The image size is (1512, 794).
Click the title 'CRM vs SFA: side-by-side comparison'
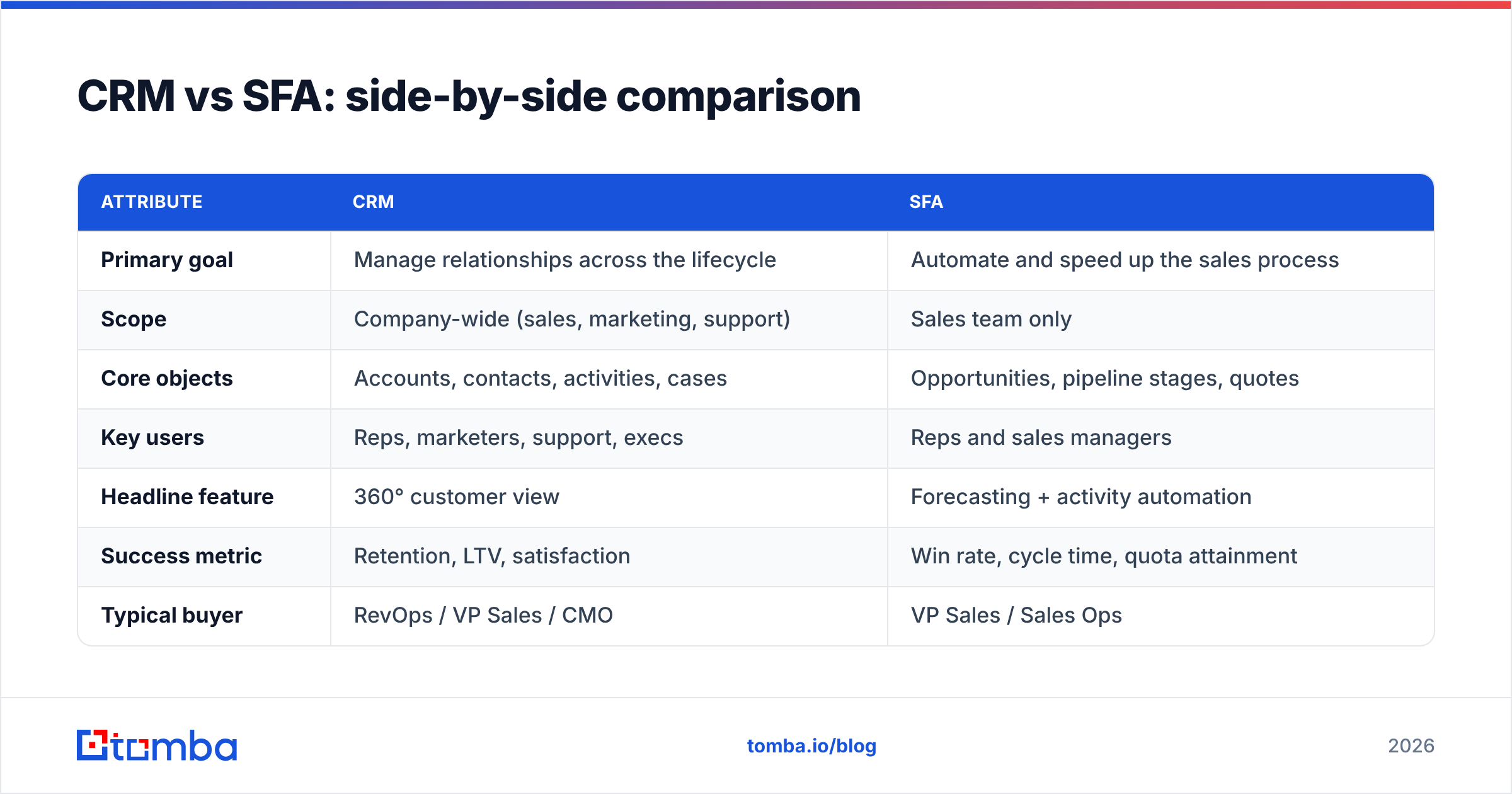[469, 96]
